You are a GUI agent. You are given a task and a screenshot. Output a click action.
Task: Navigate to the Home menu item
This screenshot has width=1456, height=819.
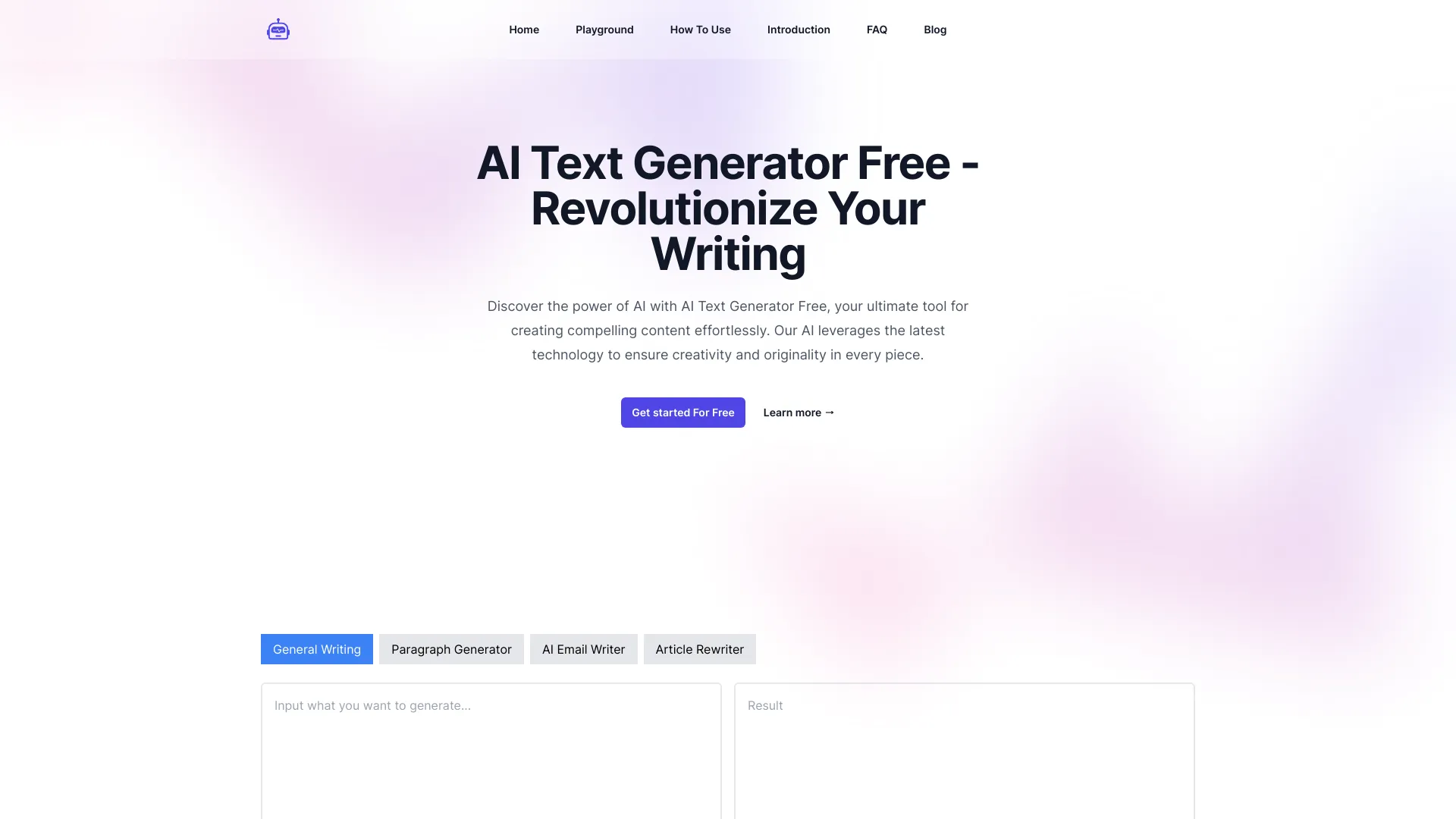[524, 29]
